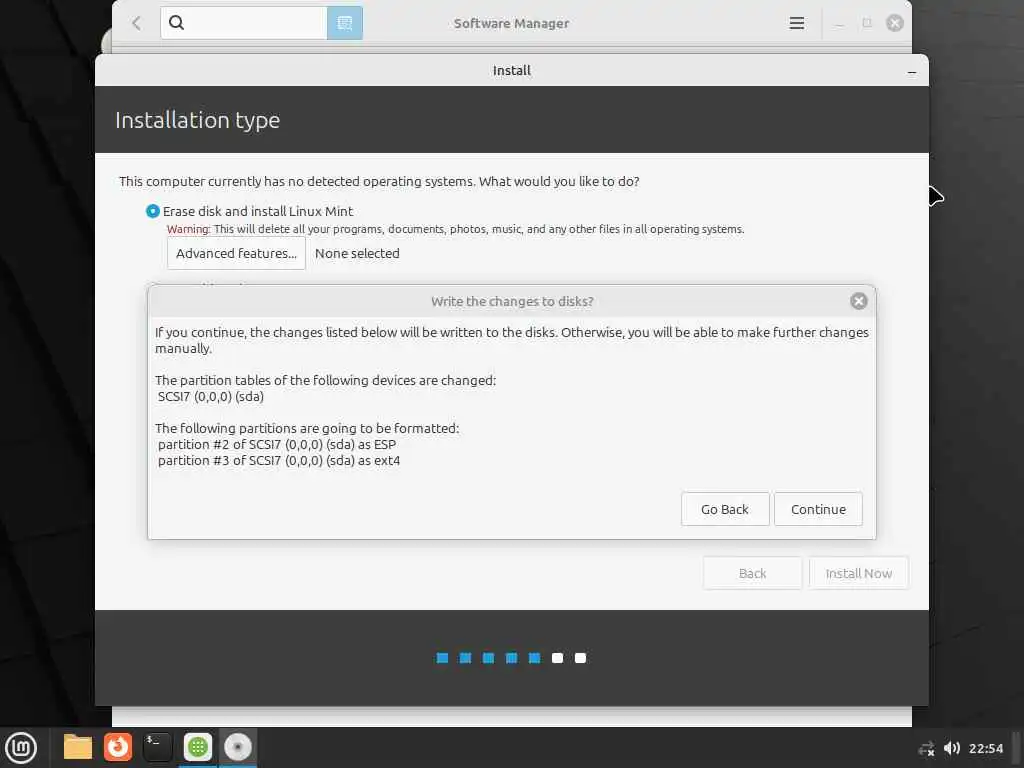Open Advanced features options
The height and width of the screenshot is (768, 1024).
pyautogui.click(x=236, y=253)
